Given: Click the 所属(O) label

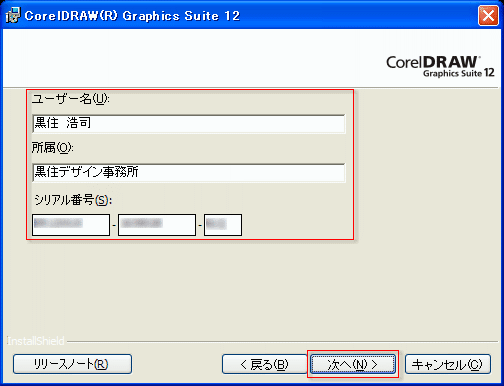Looking at the screenshot, I should 52,148.
